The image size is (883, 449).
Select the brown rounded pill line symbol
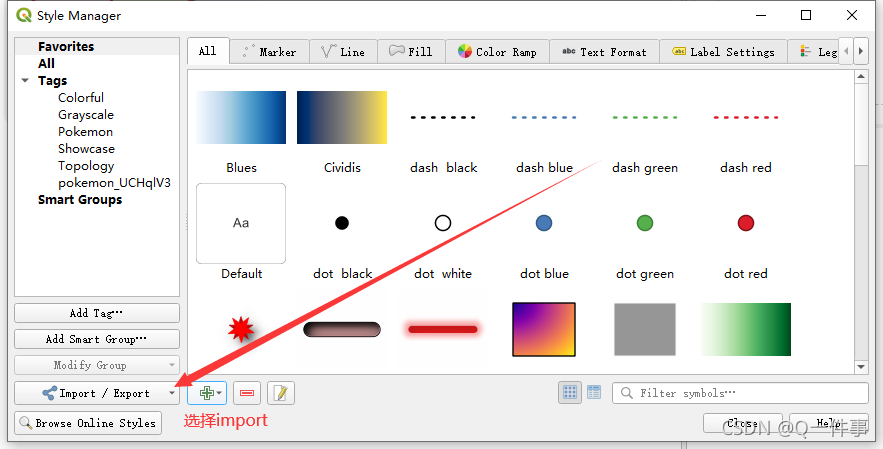342,330
